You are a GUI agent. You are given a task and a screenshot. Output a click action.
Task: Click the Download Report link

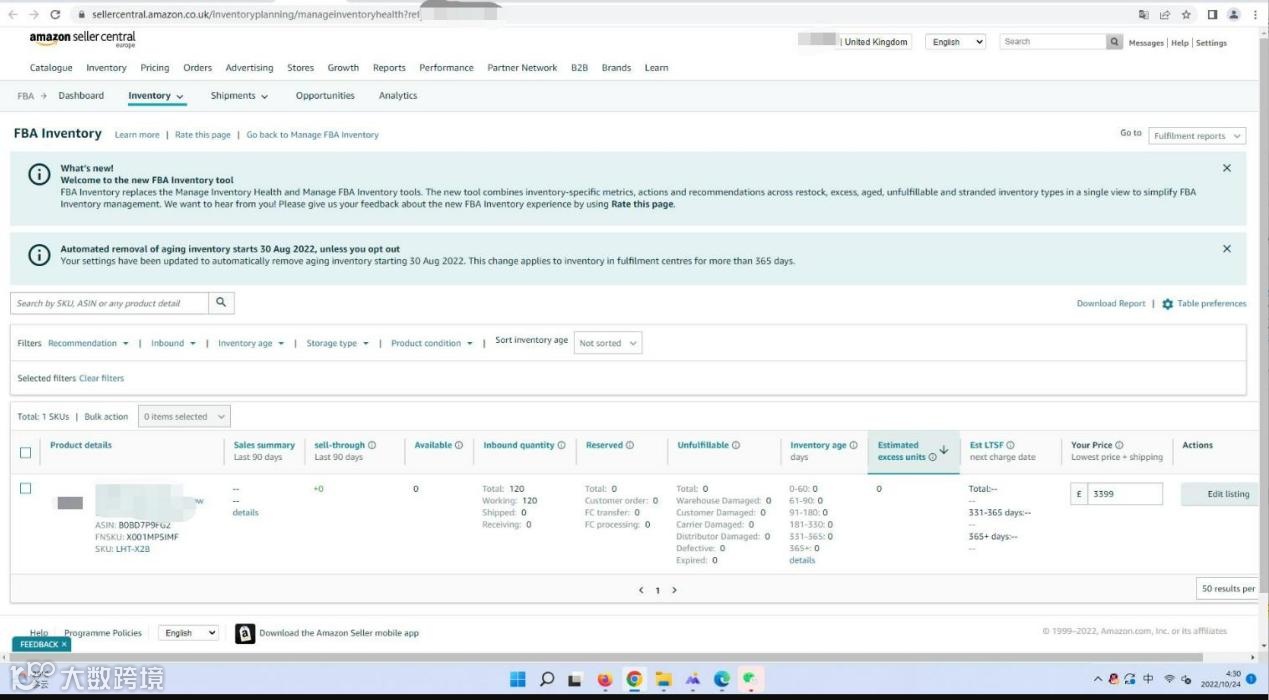1111,304
